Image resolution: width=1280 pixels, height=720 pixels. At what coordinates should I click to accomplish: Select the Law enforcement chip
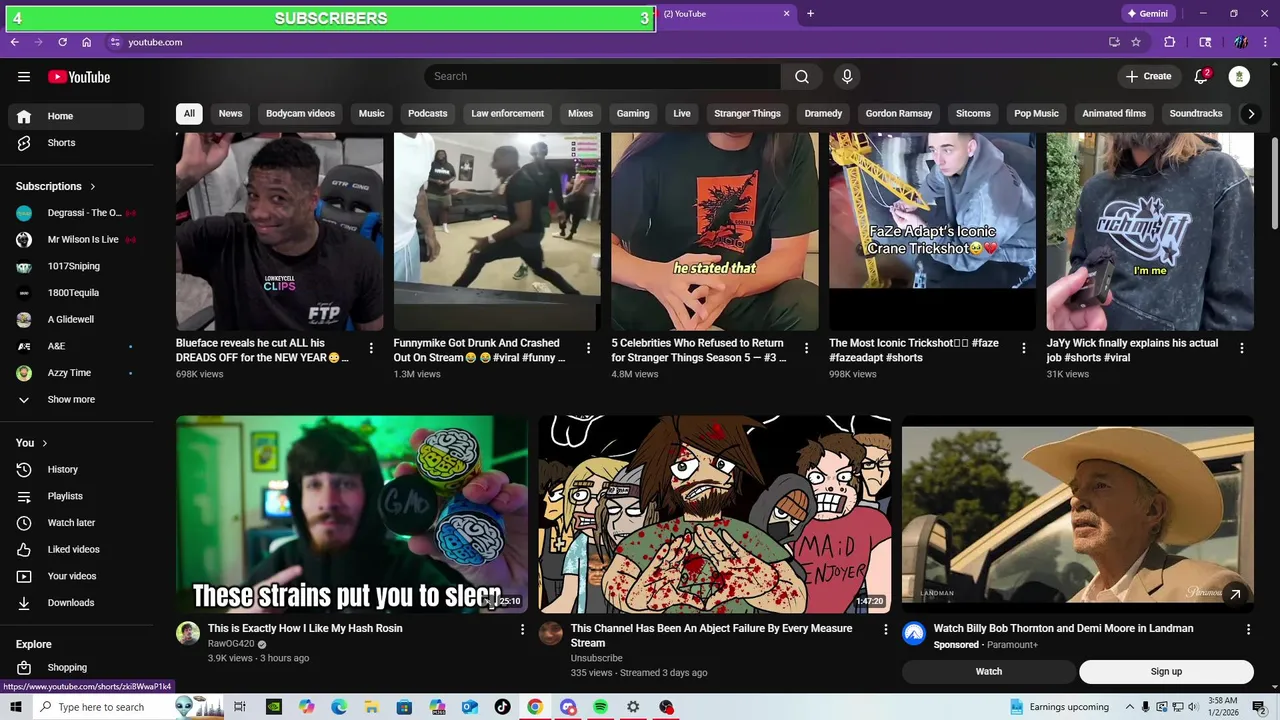(508, 114)
